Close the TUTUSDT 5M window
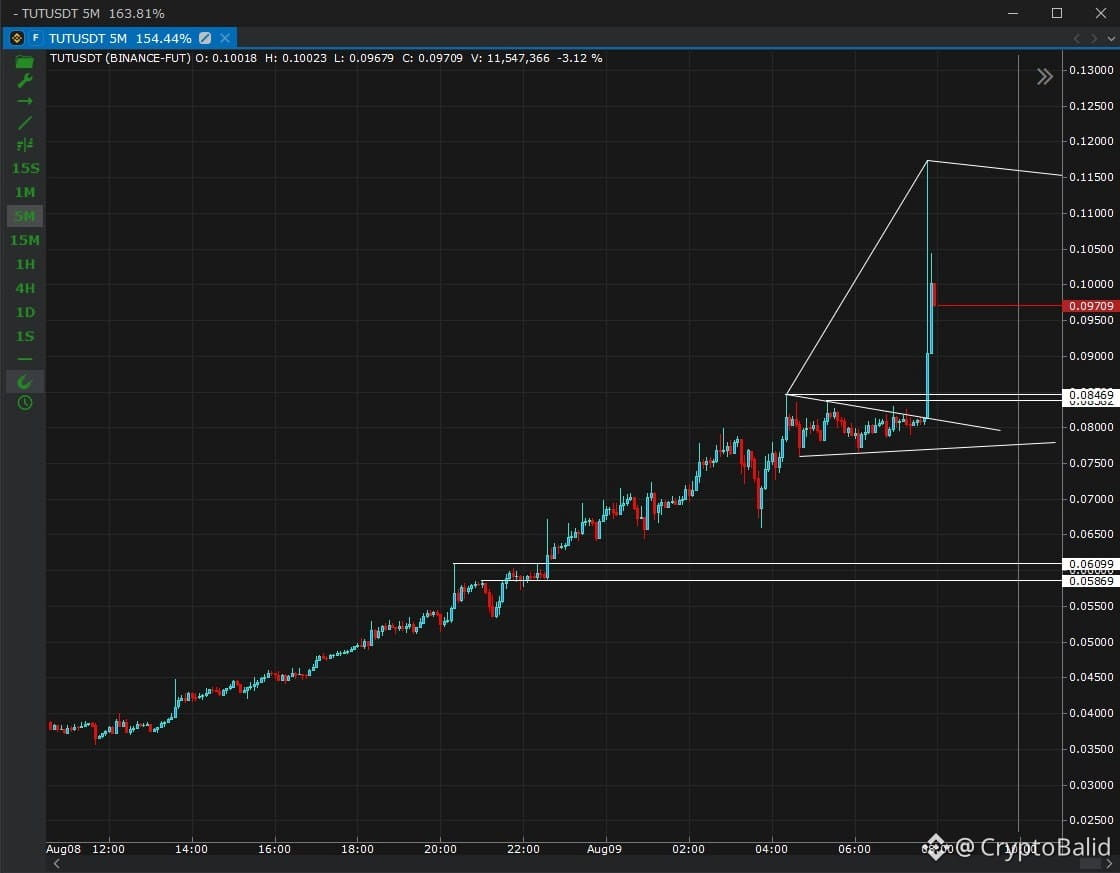The width and height of the screenshot is (1120, 873). tap(1101, 13)
